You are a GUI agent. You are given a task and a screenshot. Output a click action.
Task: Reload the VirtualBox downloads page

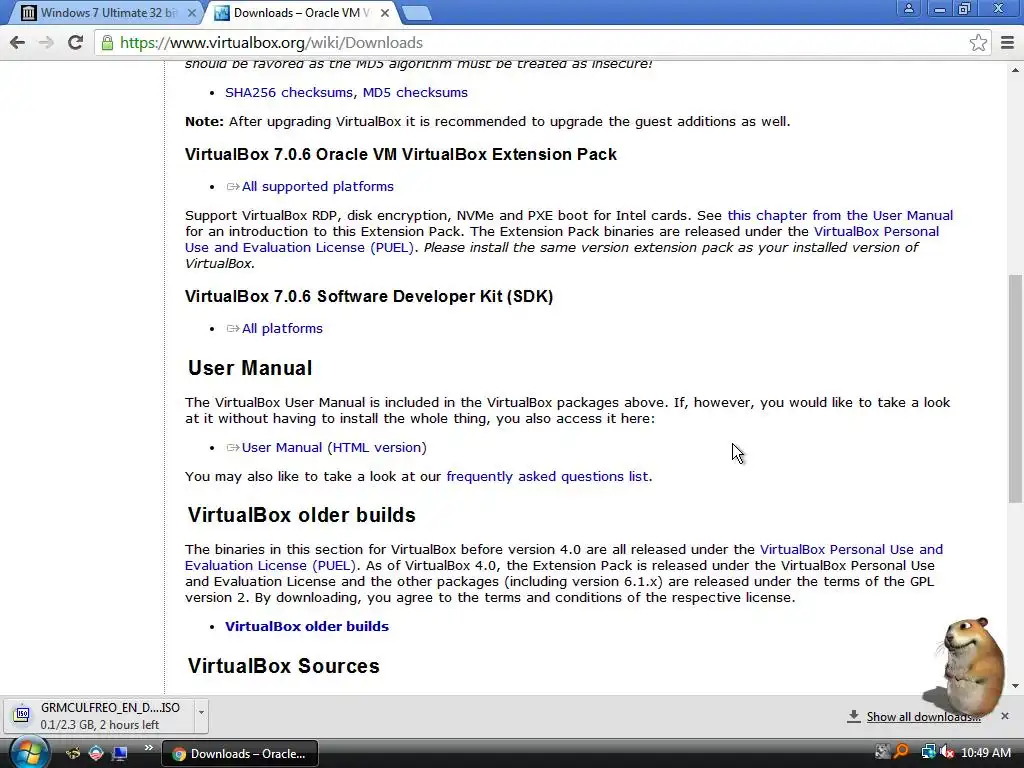tap(76, 43)
